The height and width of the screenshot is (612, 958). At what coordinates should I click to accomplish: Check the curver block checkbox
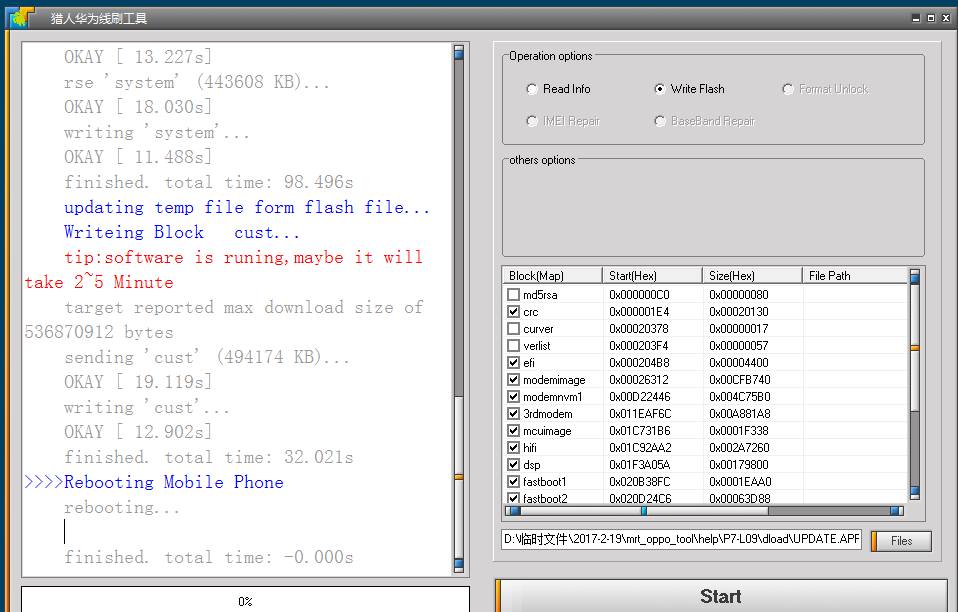pyautogui.click(x=514, y=329)
